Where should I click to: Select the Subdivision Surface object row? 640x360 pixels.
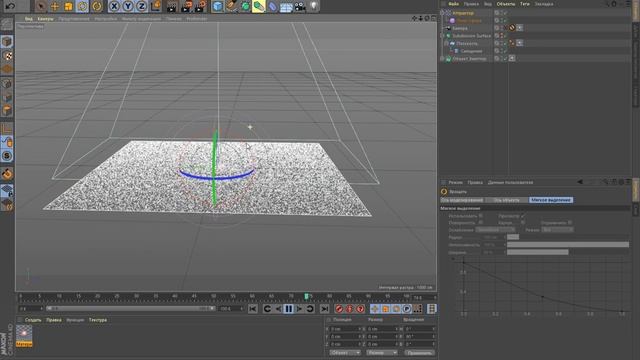point(471,36)
